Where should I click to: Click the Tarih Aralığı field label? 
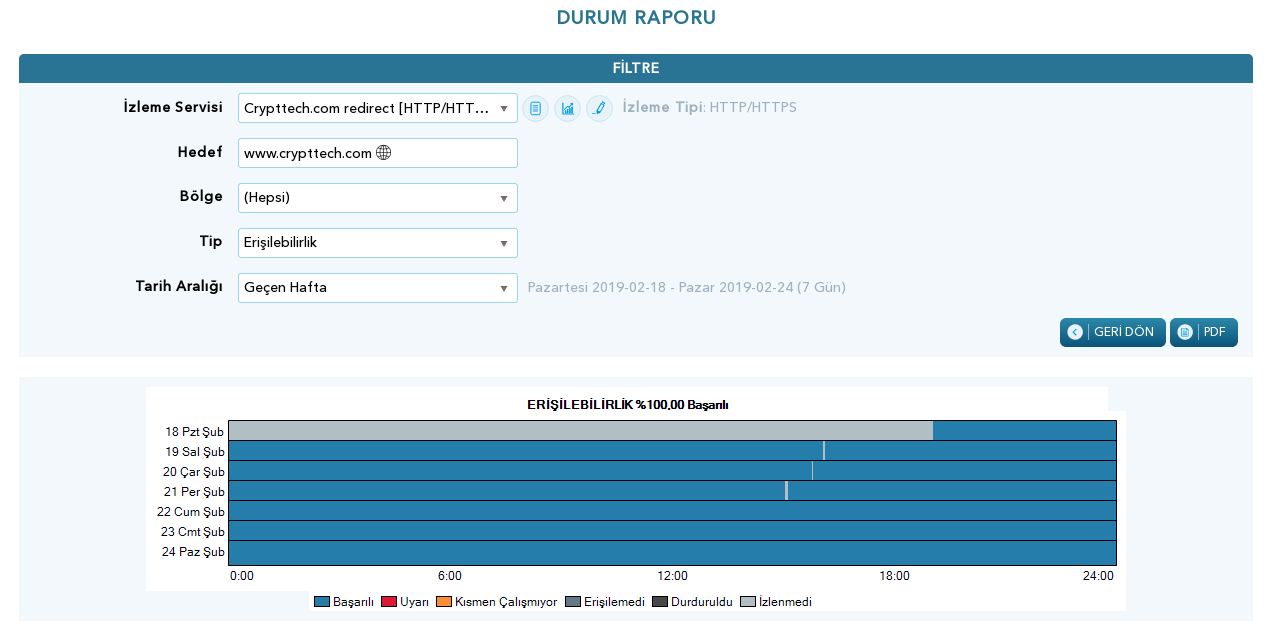(x=179, y=287)
